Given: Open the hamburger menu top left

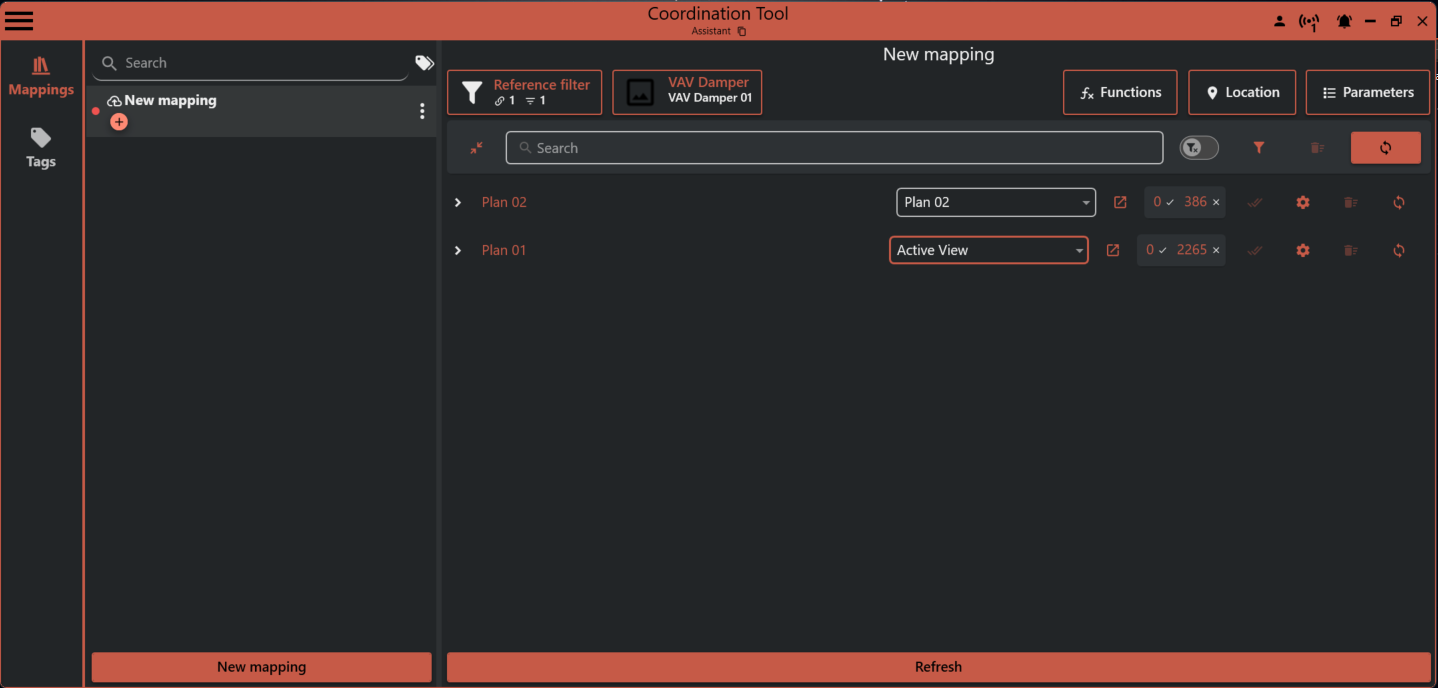Looking at the screenshot, I should pos(19,20).
